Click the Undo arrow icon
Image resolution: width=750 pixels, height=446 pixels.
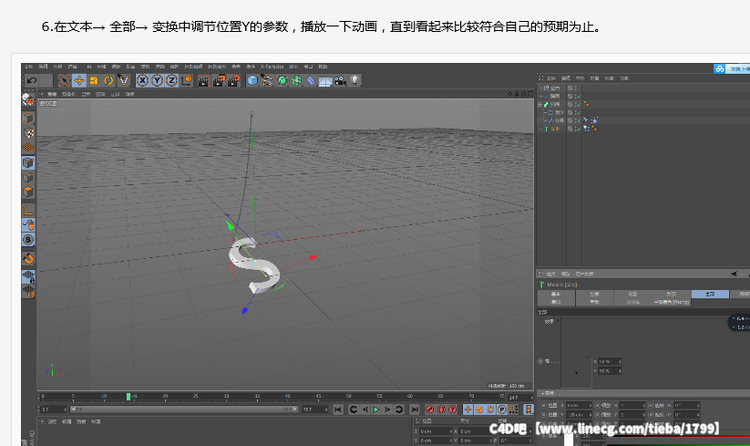[32, 80]
